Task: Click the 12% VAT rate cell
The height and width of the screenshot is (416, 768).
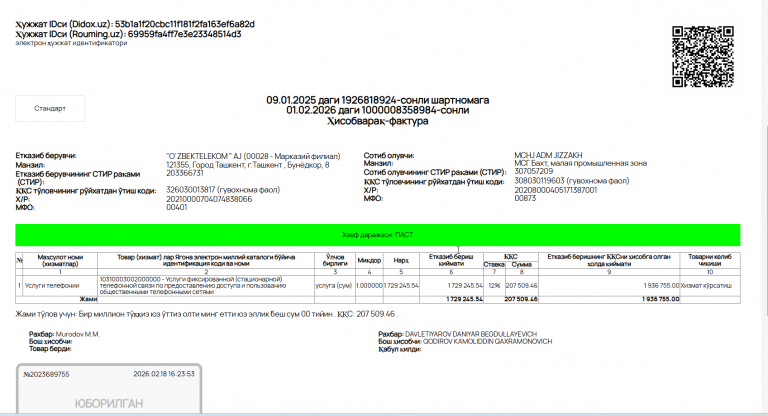Action: tap(494, 286)
